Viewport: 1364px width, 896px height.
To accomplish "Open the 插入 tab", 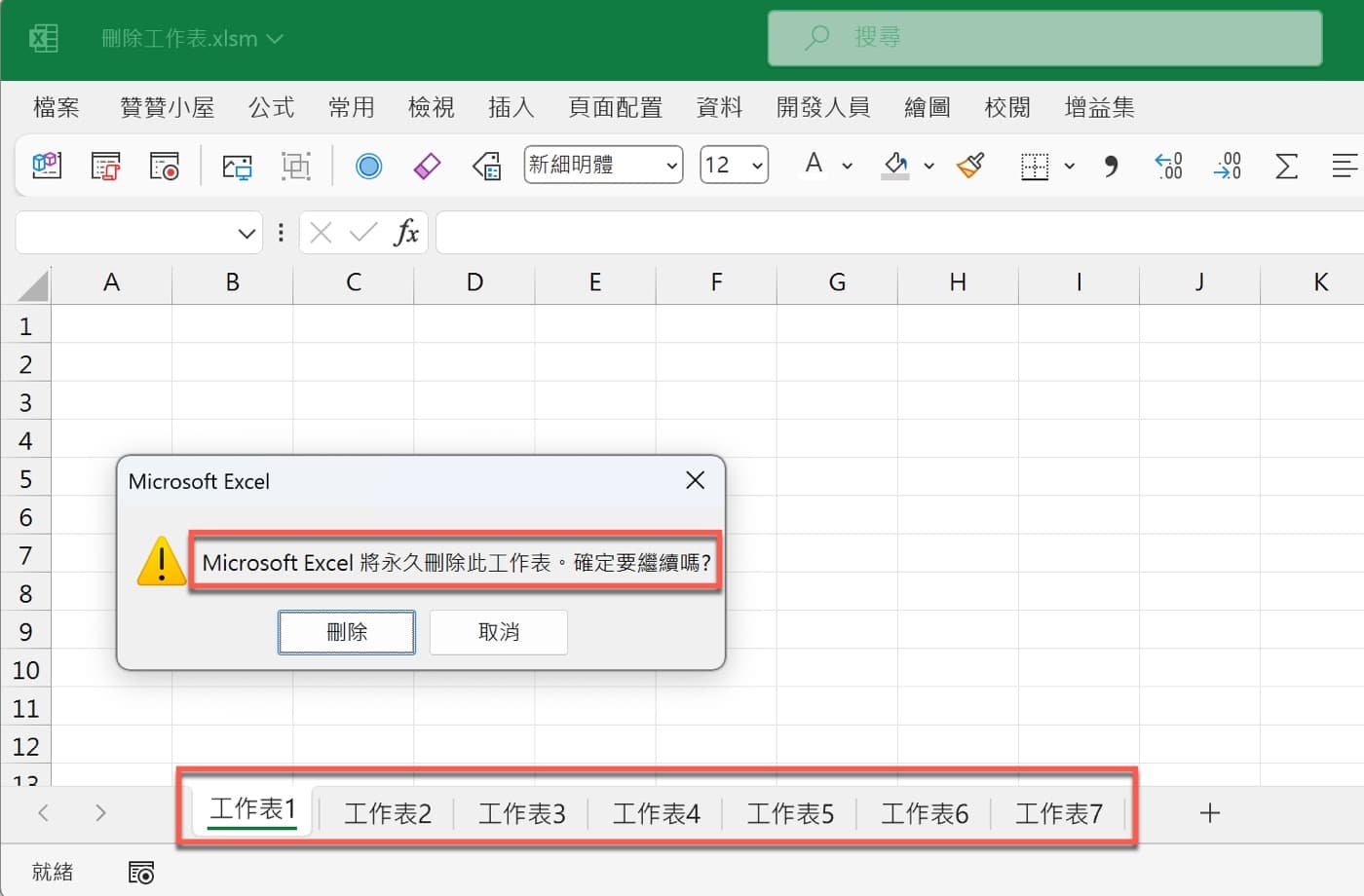I will [511, 107].
